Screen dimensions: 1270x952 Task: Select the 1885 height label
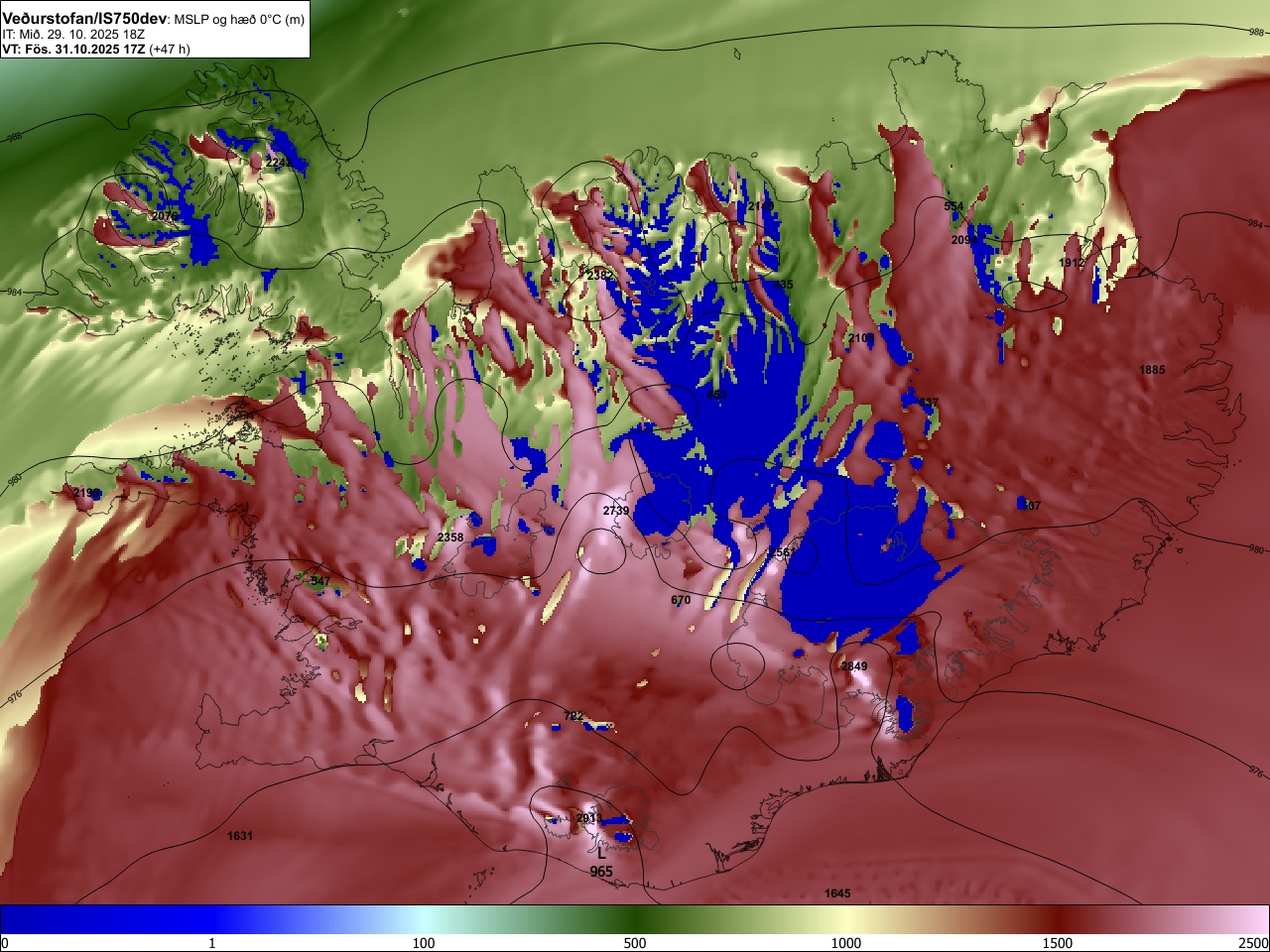coord(1152,370)
